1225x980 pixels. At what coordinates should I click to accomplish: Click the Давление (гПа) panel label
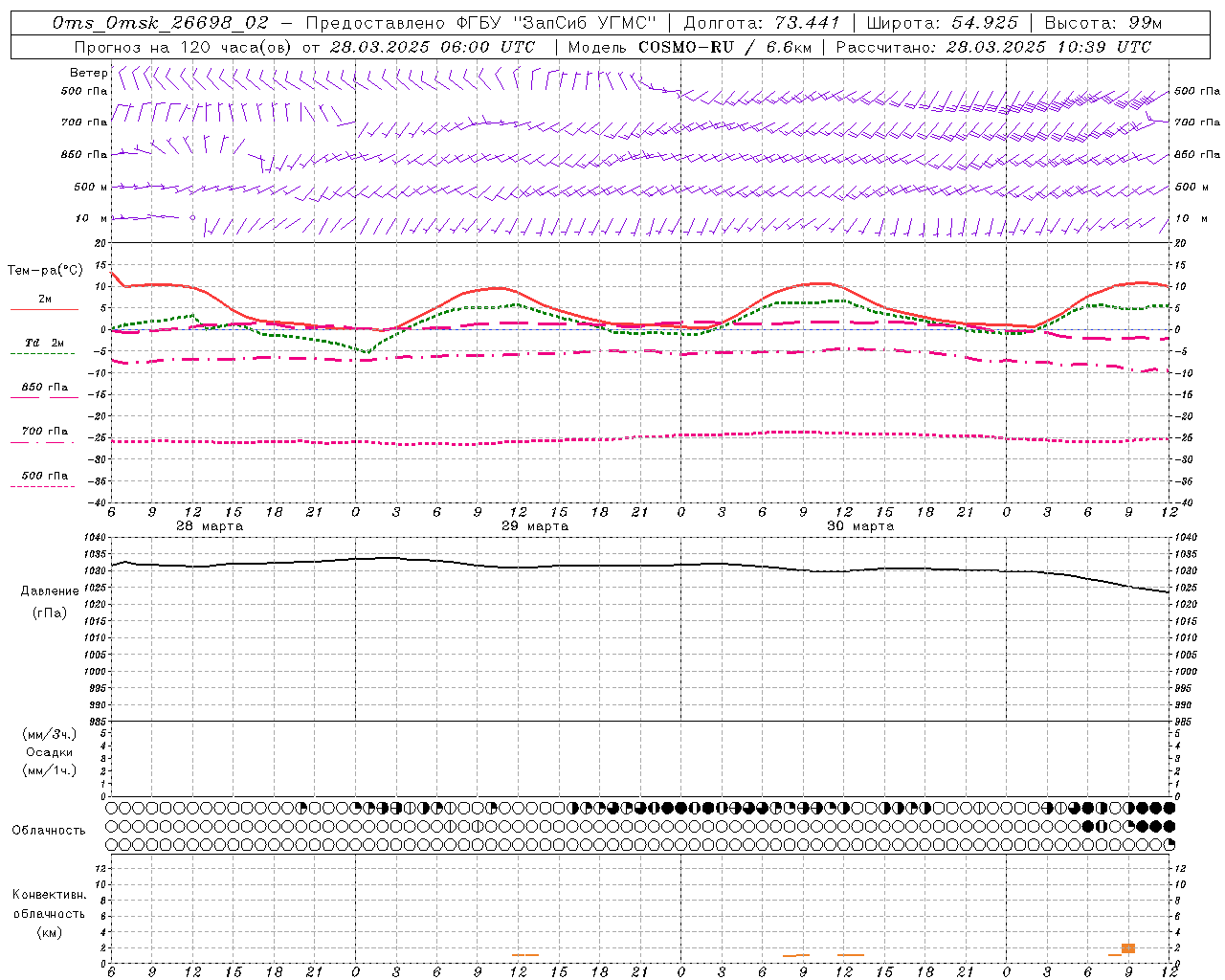[x=50, y=602]
